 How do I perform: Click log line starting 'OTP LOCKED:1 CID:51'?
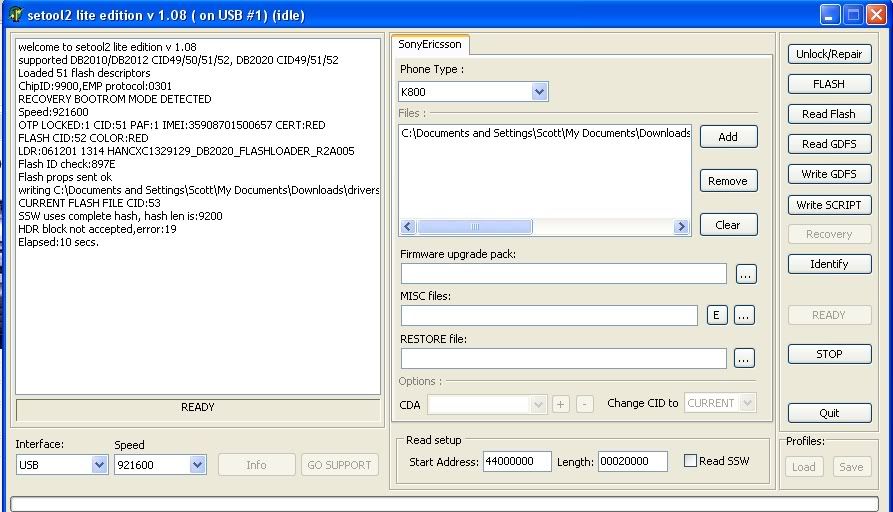point(172,125)
